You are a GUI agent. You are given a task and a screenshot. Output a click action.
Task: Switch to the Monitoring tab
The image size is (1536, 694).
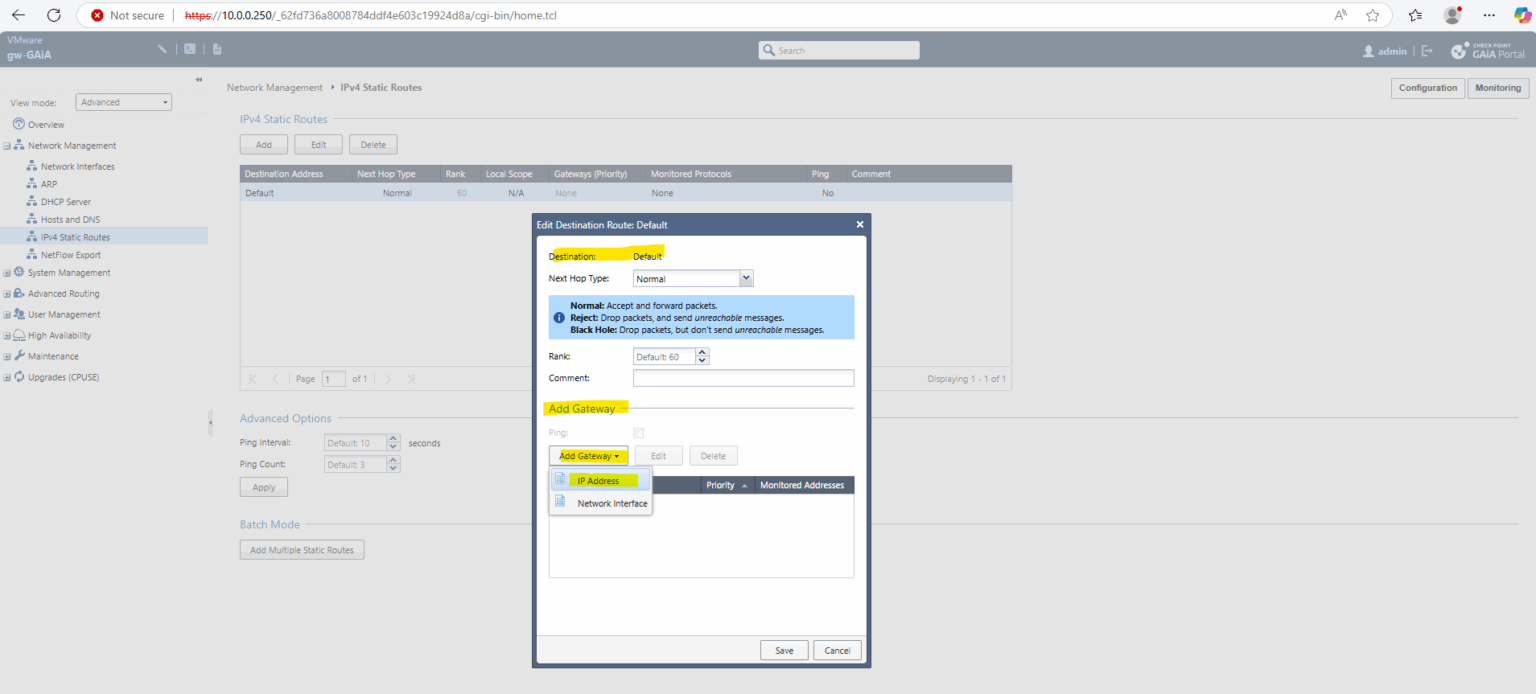(1497, 87)
